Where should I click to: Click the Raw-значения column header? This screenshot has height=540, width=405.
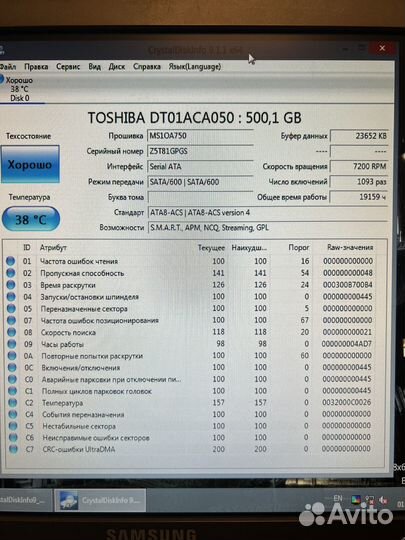350,248
